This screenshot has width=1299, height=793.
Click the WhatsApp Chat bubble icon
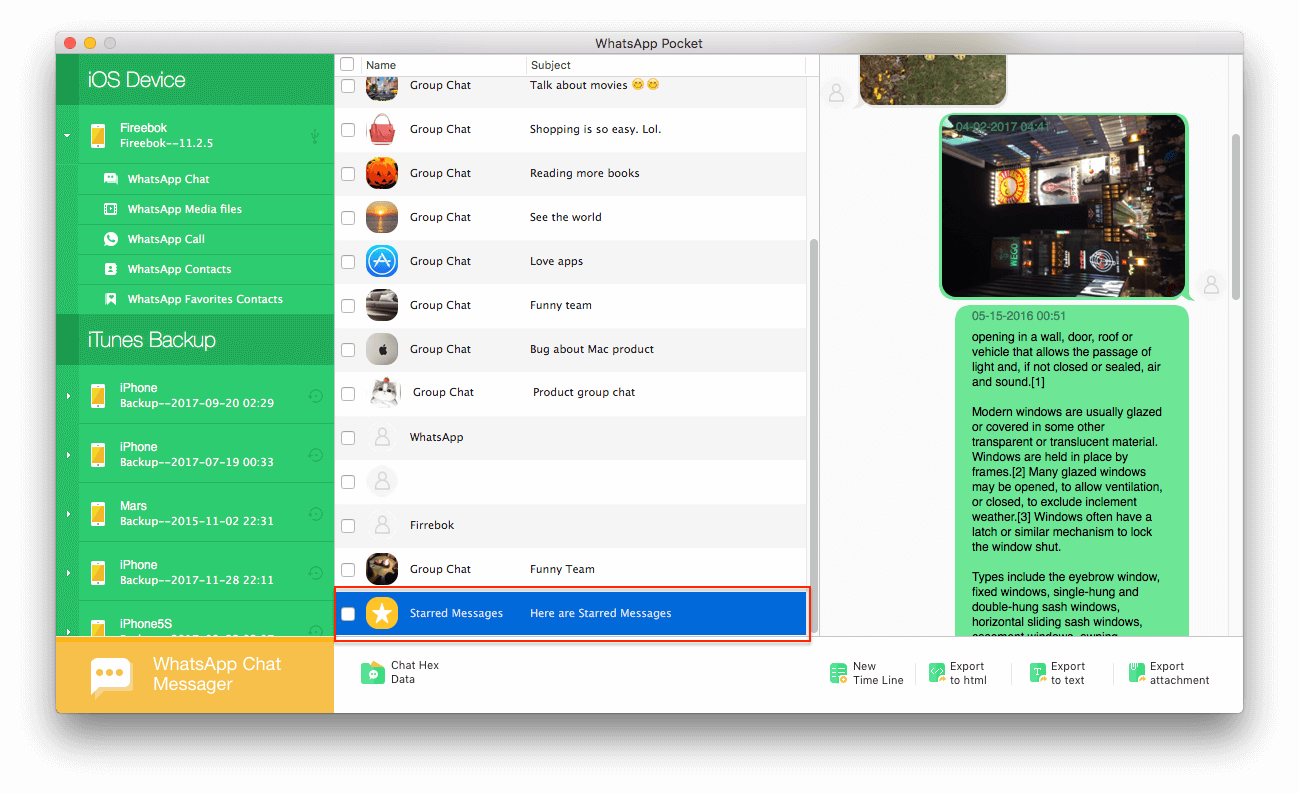(110, 179)
